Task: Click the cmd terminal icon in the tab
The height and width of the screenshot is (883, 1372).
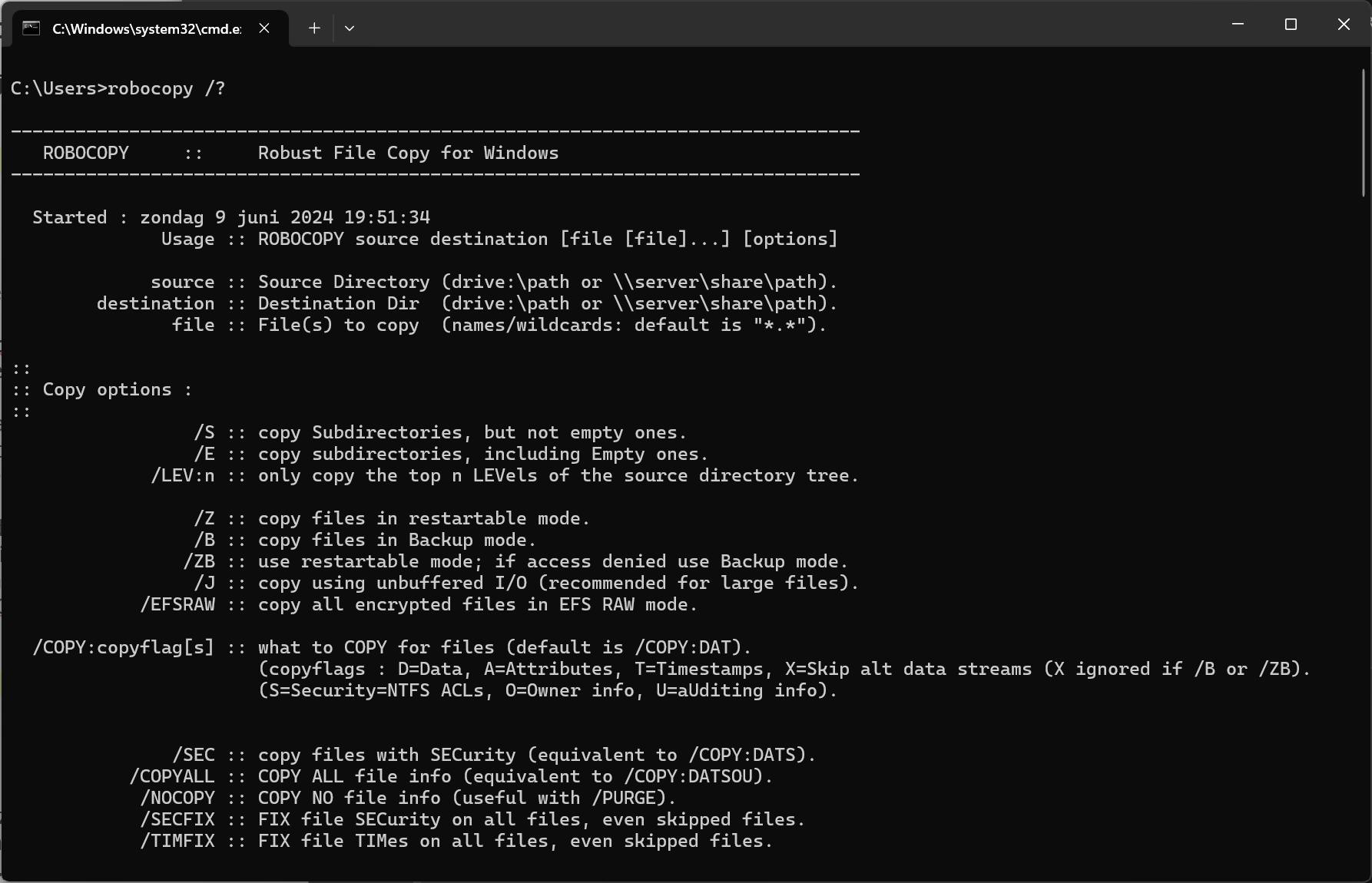Action: [x=31, y=28]
